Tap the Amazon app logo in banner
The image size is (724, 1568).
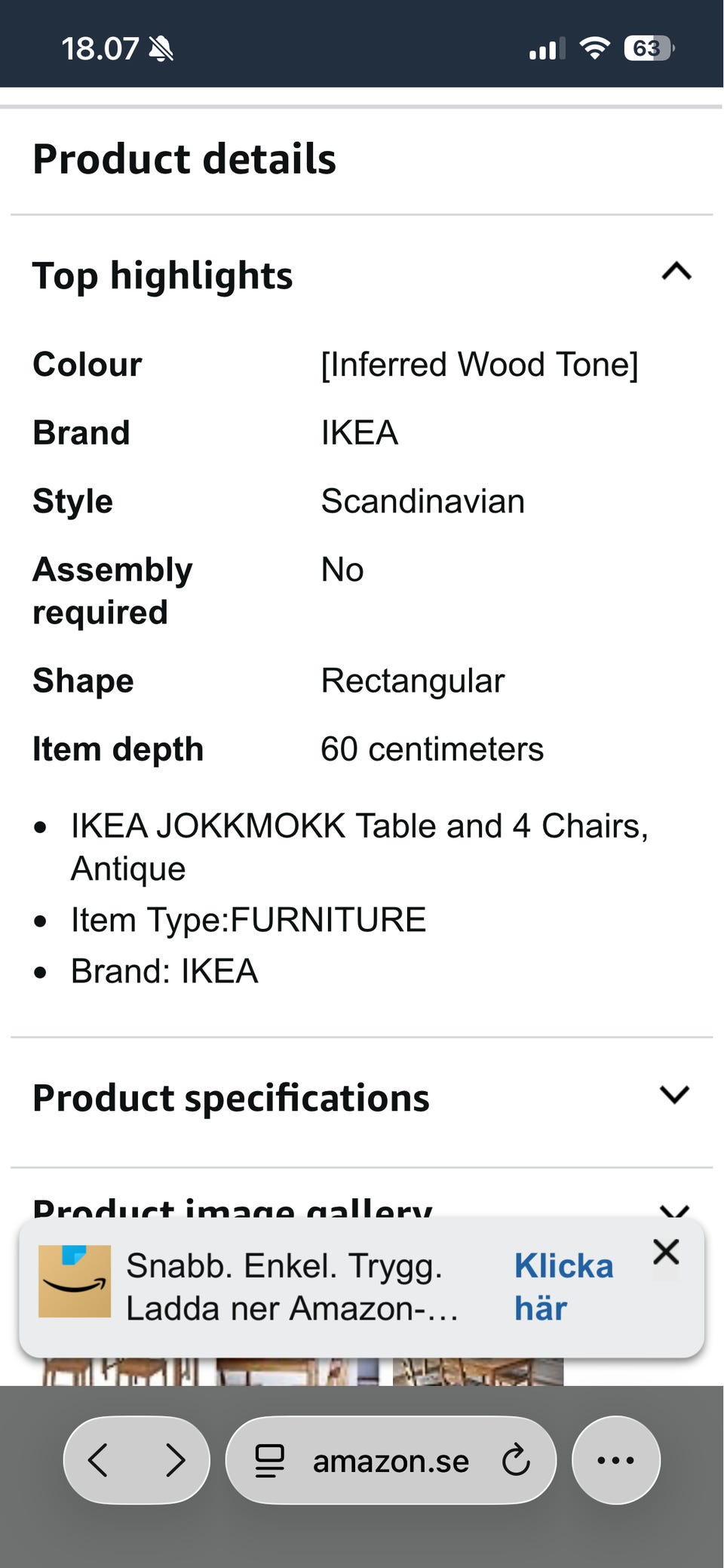tap(75, 1281)
